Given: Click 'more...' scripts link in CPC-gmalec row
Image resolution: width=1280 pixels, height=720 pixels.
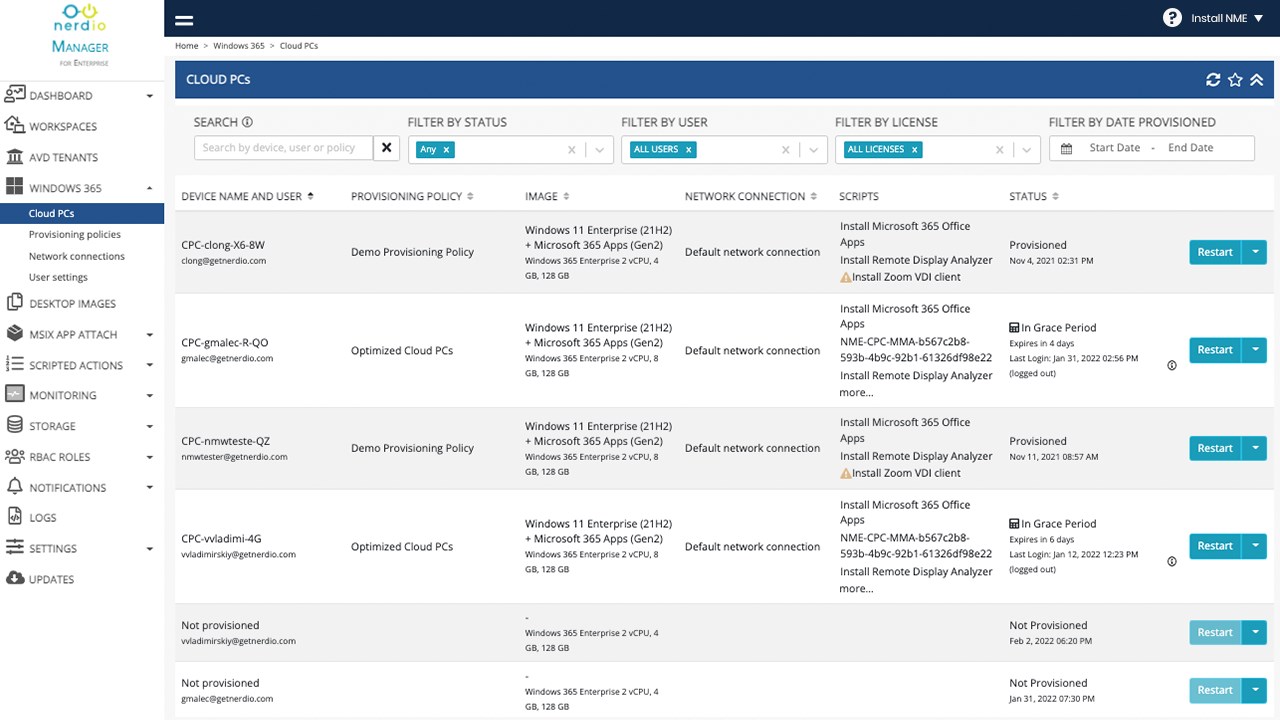Looking at the screenshot, I should point(857,393).
